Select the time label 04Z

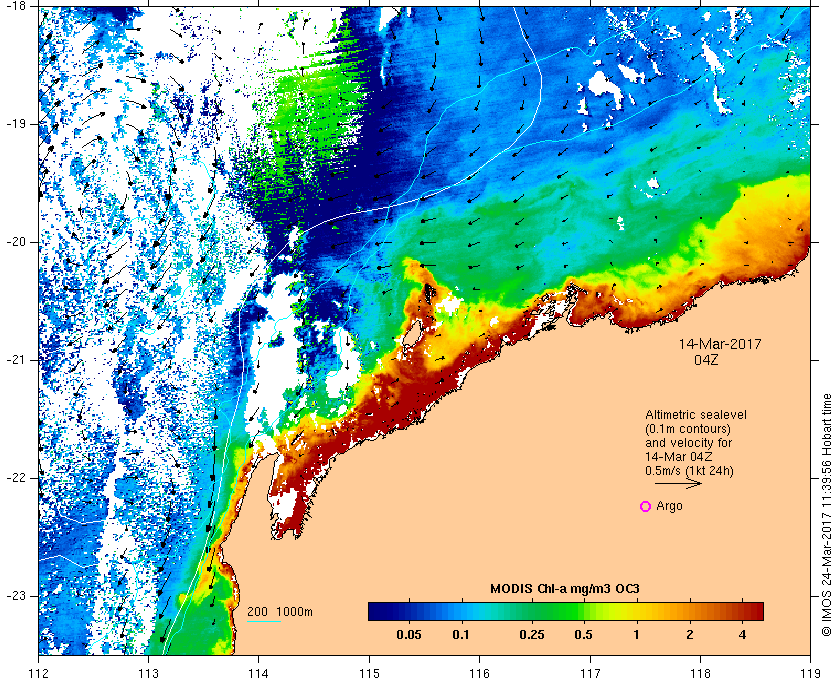[x=706, y=360]
